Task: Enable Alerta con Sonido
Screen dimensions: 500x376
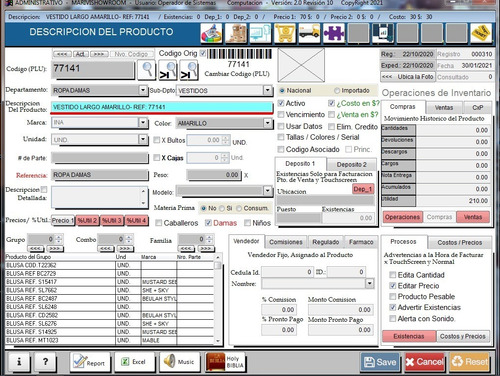Action: pyautogui.click(x=393, y=318)
